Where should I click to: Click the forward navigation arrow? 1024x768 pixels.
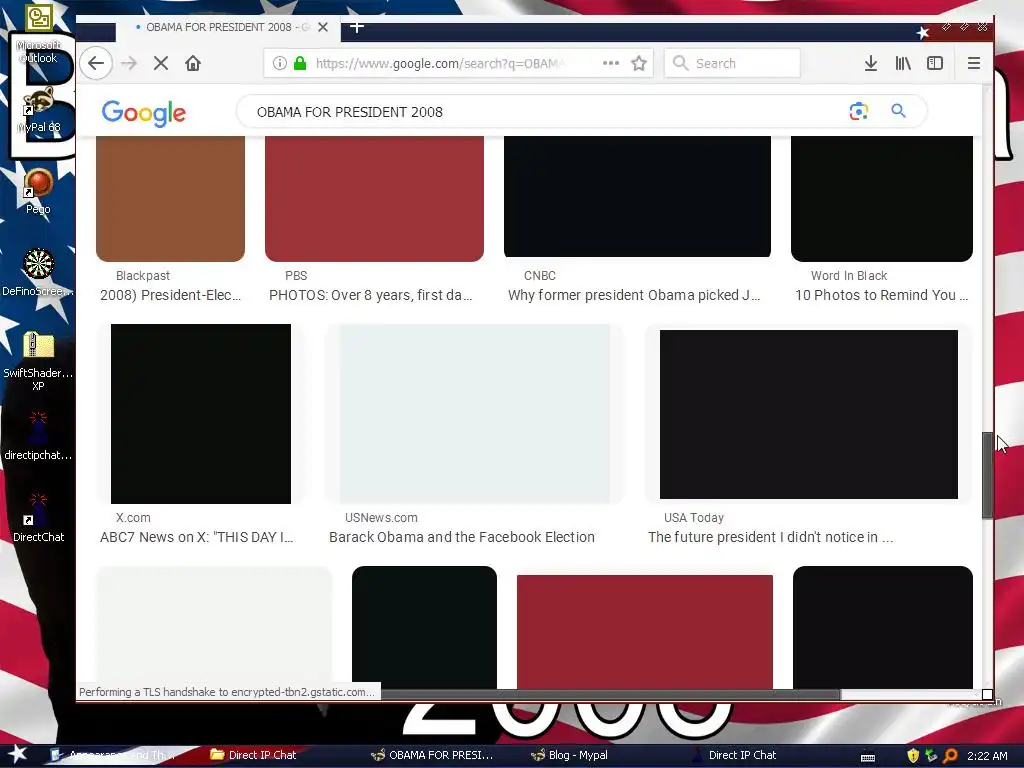[x=129, y=63]
